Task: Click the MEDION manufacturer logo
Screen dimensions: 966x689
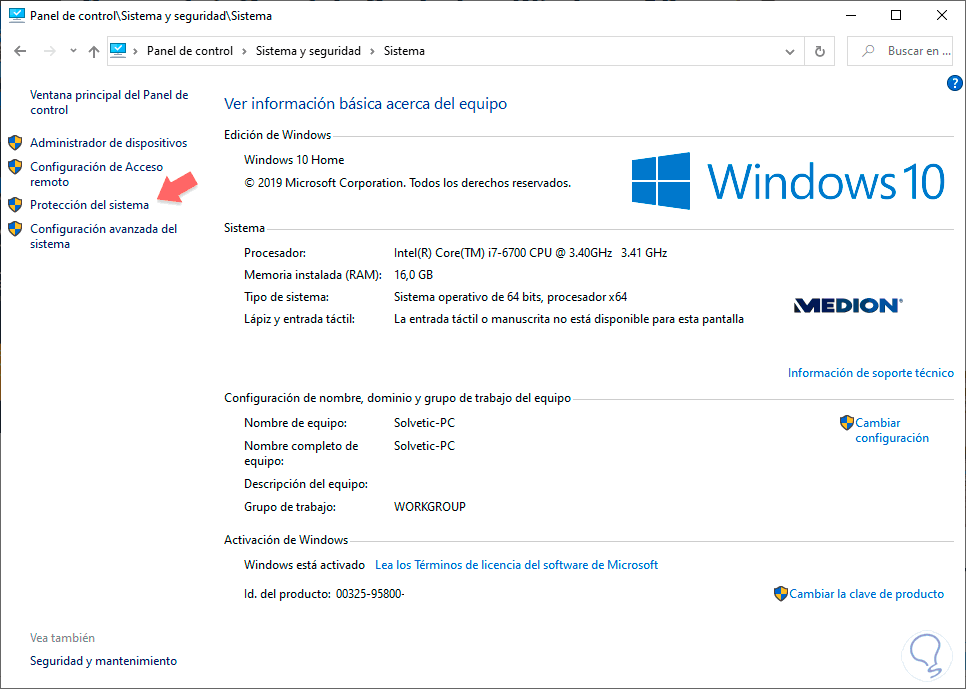Action: click(848, 305)
